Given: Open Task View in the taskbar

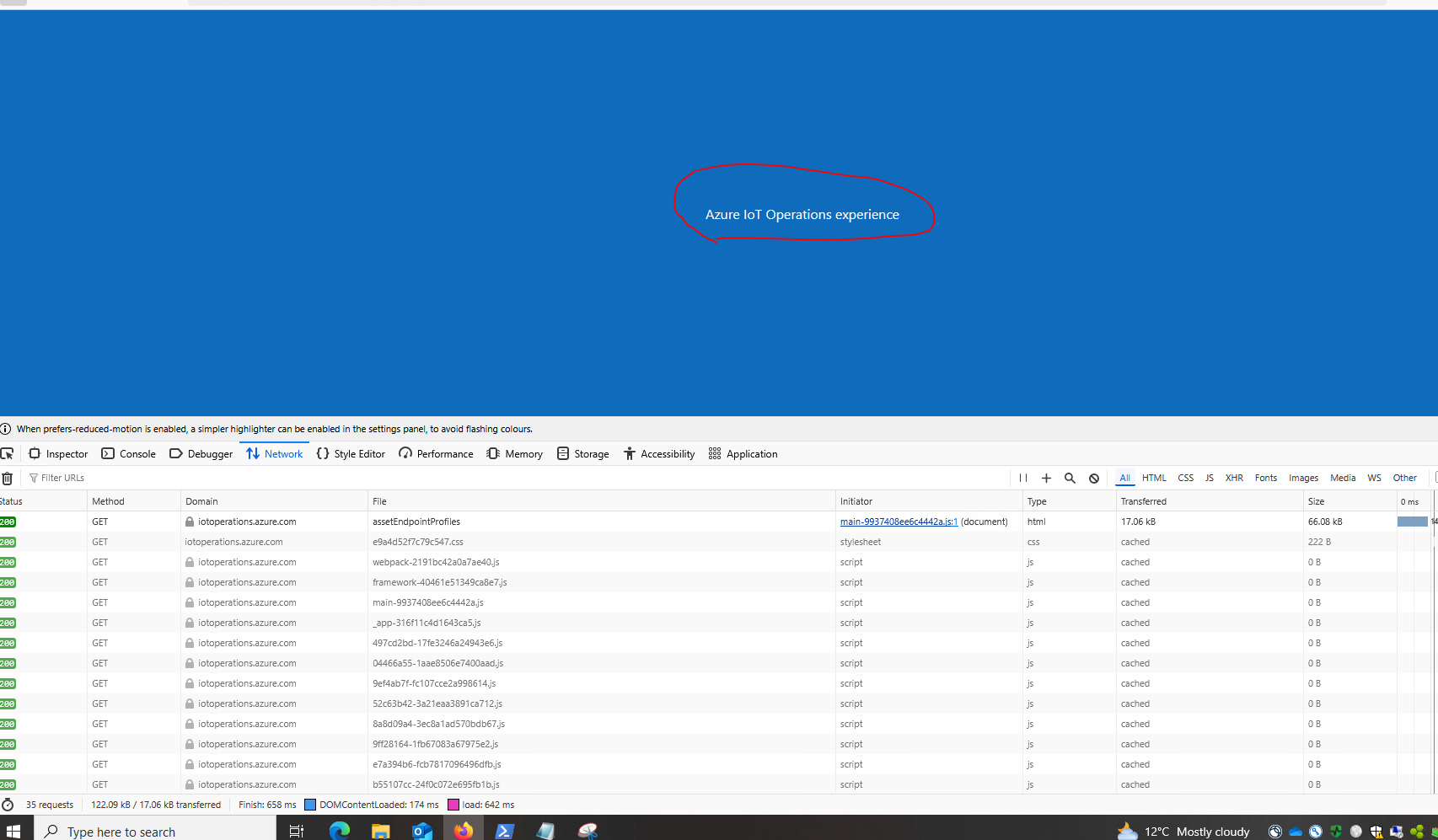Looking at the screenshot, I should tap(296, 831).
